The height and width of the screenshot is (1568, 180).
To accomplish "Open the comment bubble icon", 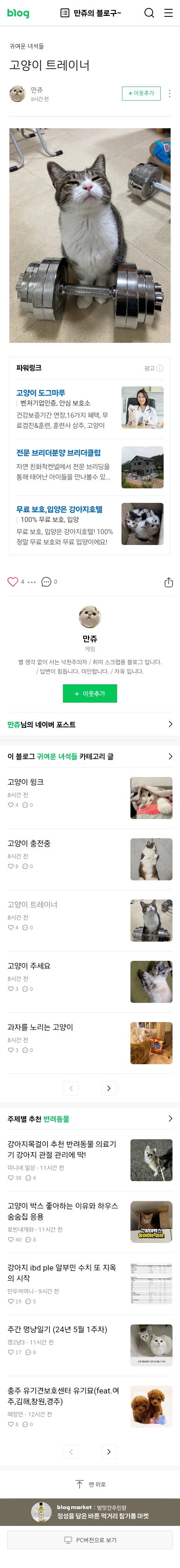I will point(46,581).
